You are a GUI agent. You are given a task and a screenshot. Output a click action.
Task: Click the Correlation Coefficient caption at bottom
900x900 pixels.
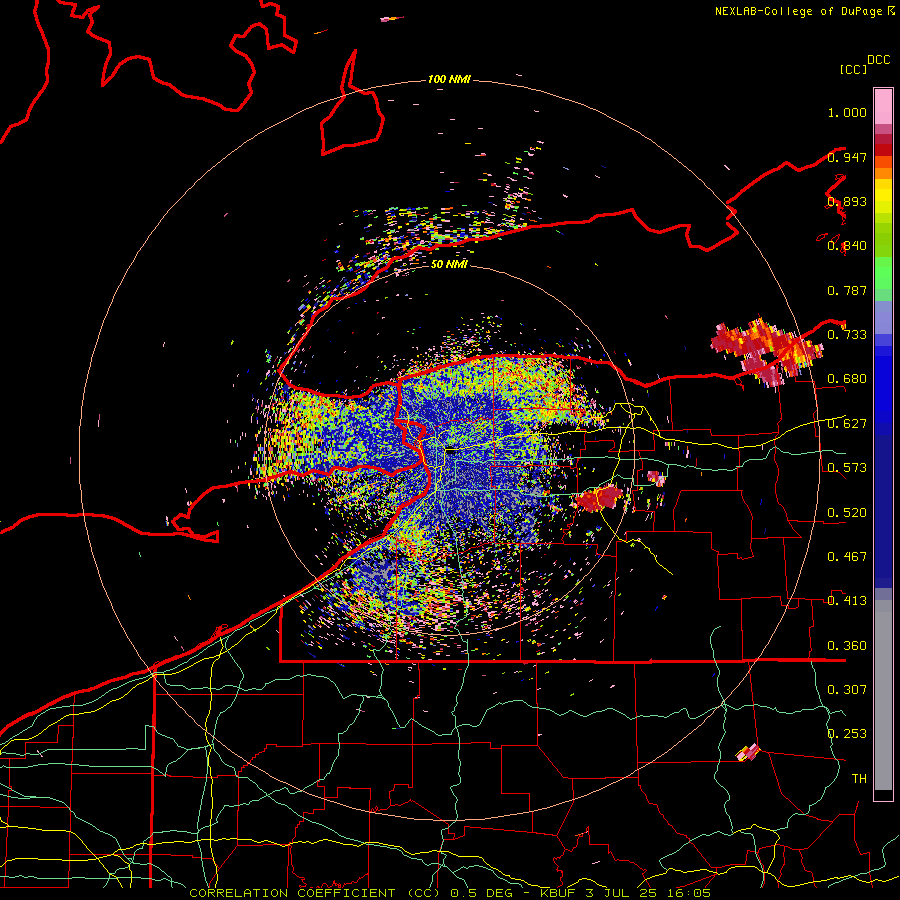[x=450, y=893]
